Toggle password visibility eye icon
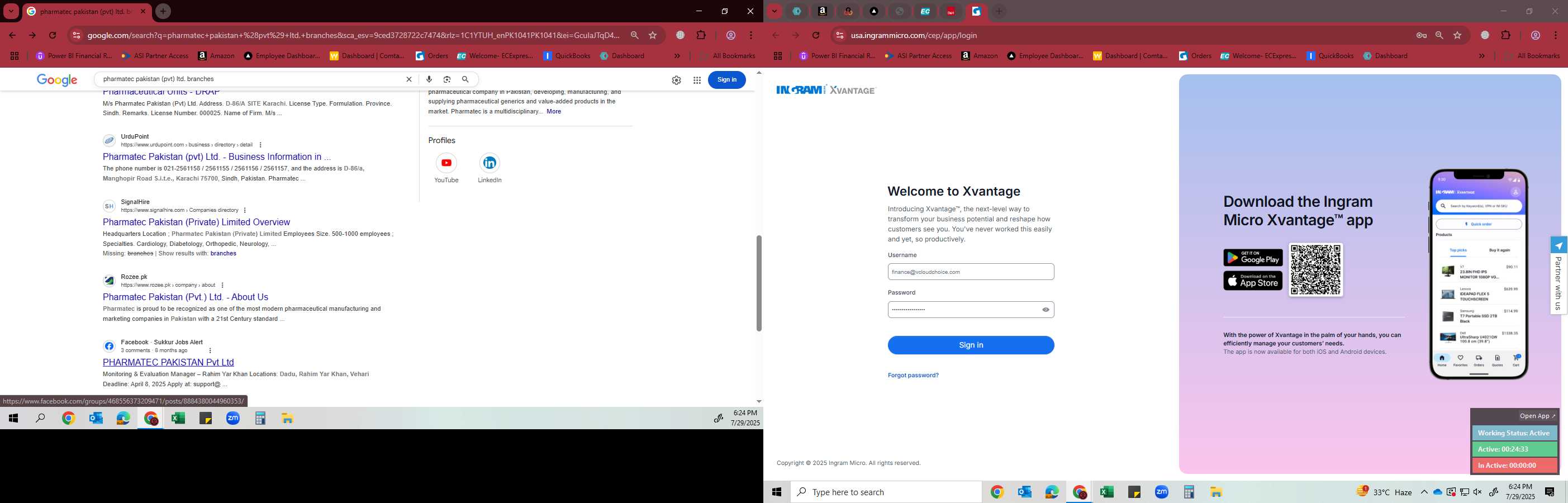The image size is (1568, 503). coord(1045,310)
